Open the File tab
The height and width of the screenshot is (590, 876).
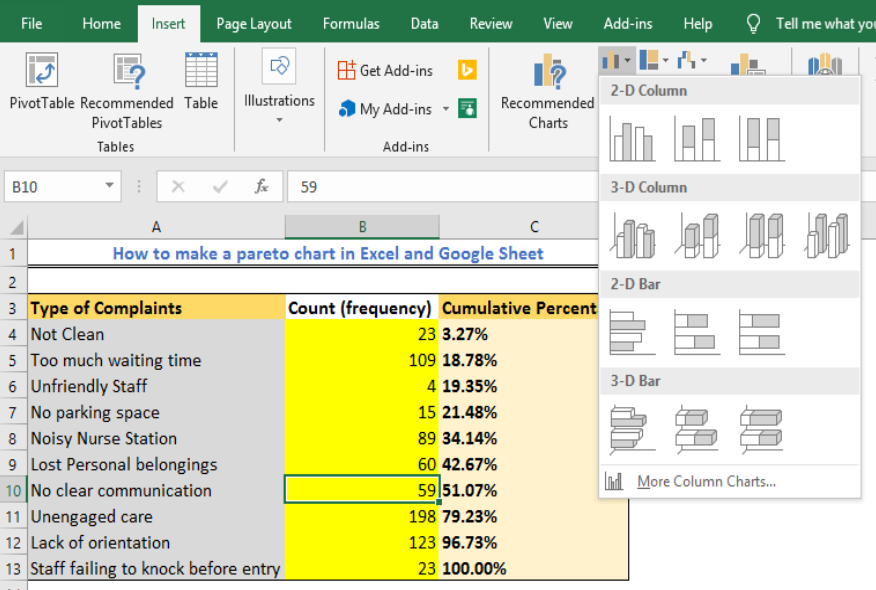[x=31, y=23]
